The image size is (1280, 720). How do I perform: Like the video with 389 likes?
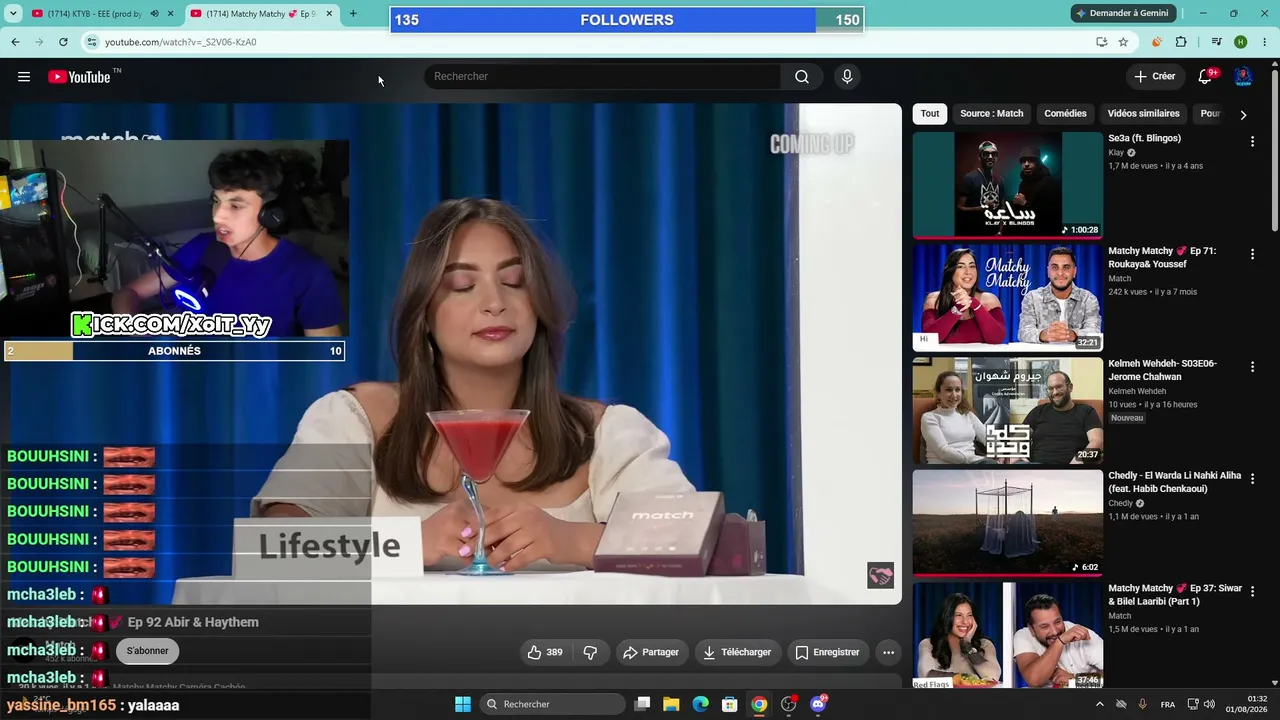(x=544, y=652)
